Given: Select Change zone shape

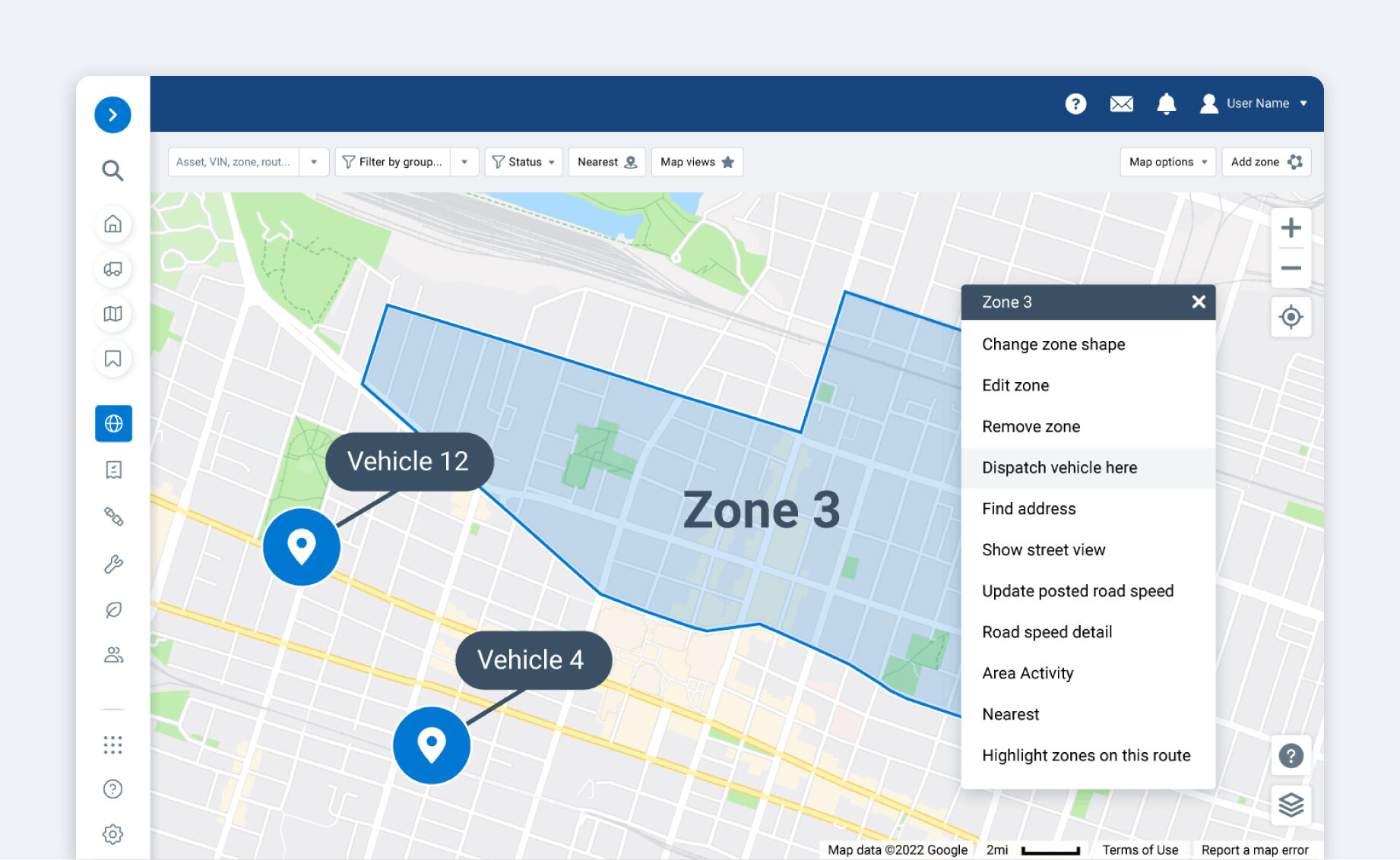Looking at the screenshot, I should coord(1088,344).
